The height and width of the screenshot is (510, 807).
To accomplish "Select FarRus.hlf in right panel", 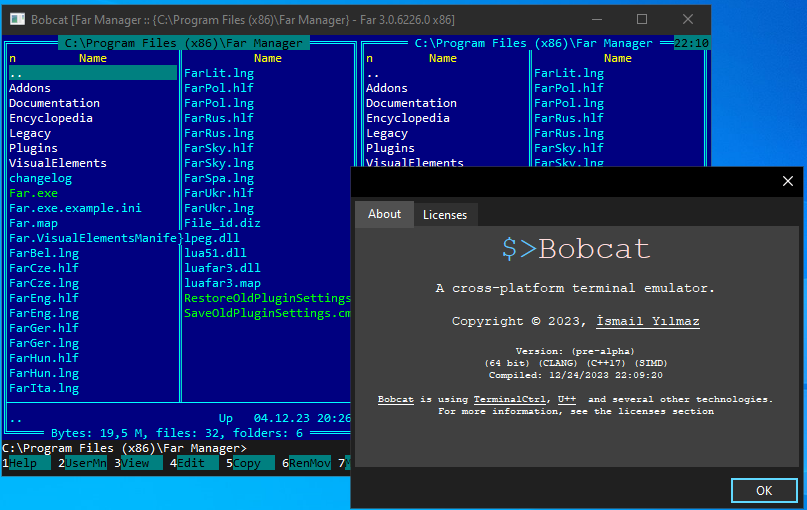I will 569,118.
